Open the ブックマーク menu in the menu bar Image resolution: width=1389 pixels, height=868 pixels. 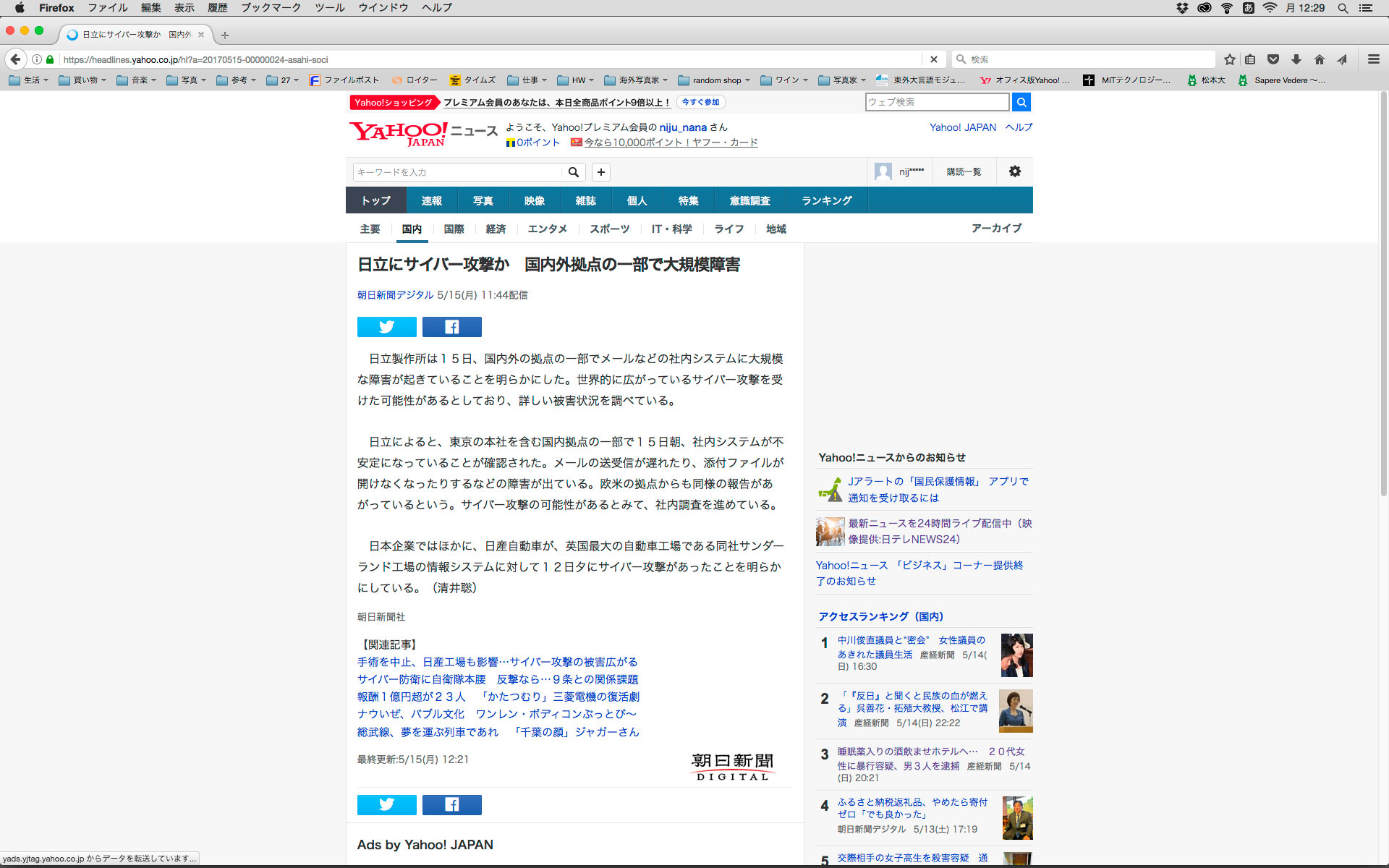pyautogui.click(x=271, y=8)
